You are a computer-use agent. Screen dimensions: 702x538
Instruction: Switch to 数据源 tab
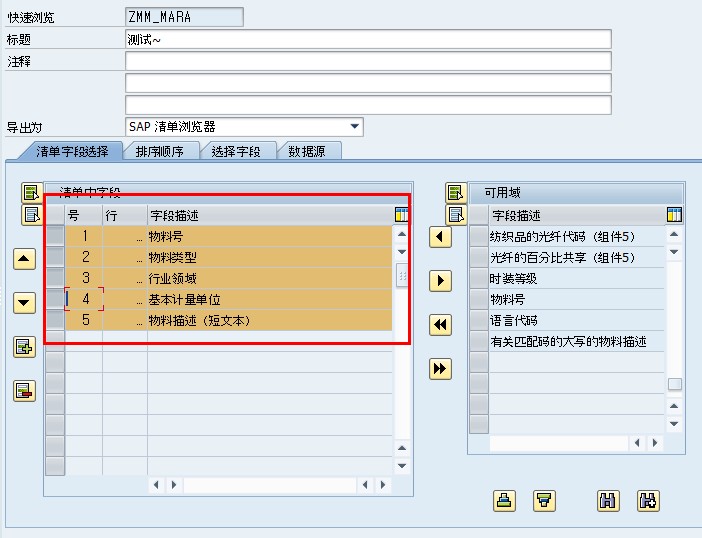click(x=307, y=151)
